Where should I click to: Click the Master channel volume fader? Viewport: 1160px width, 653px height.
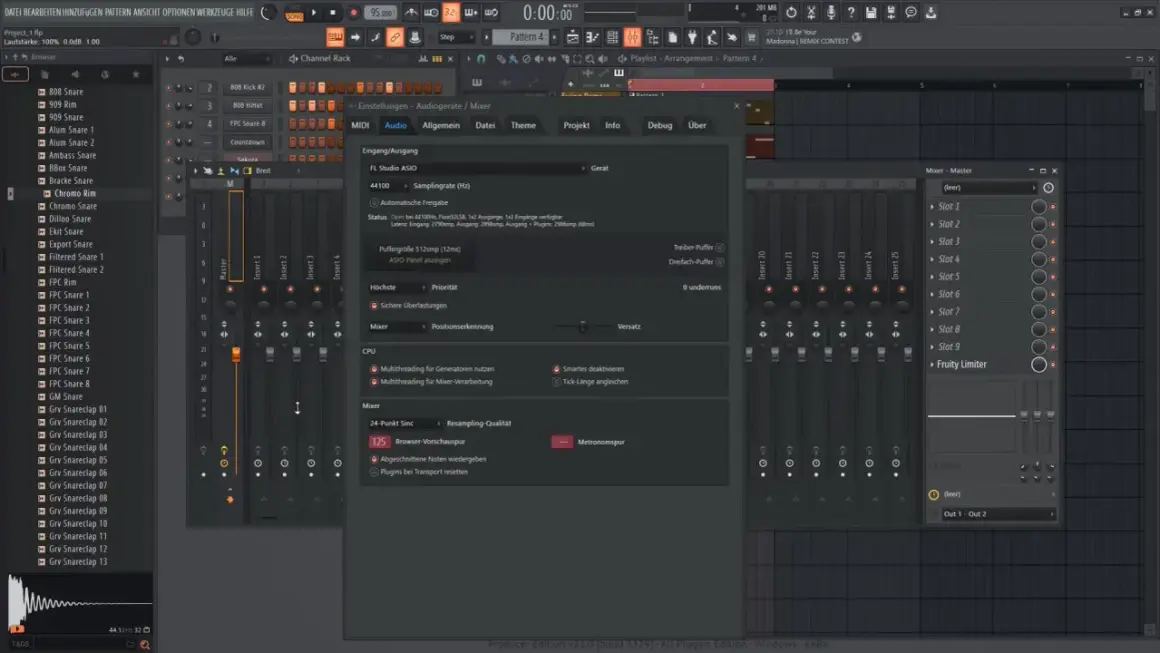236,353
